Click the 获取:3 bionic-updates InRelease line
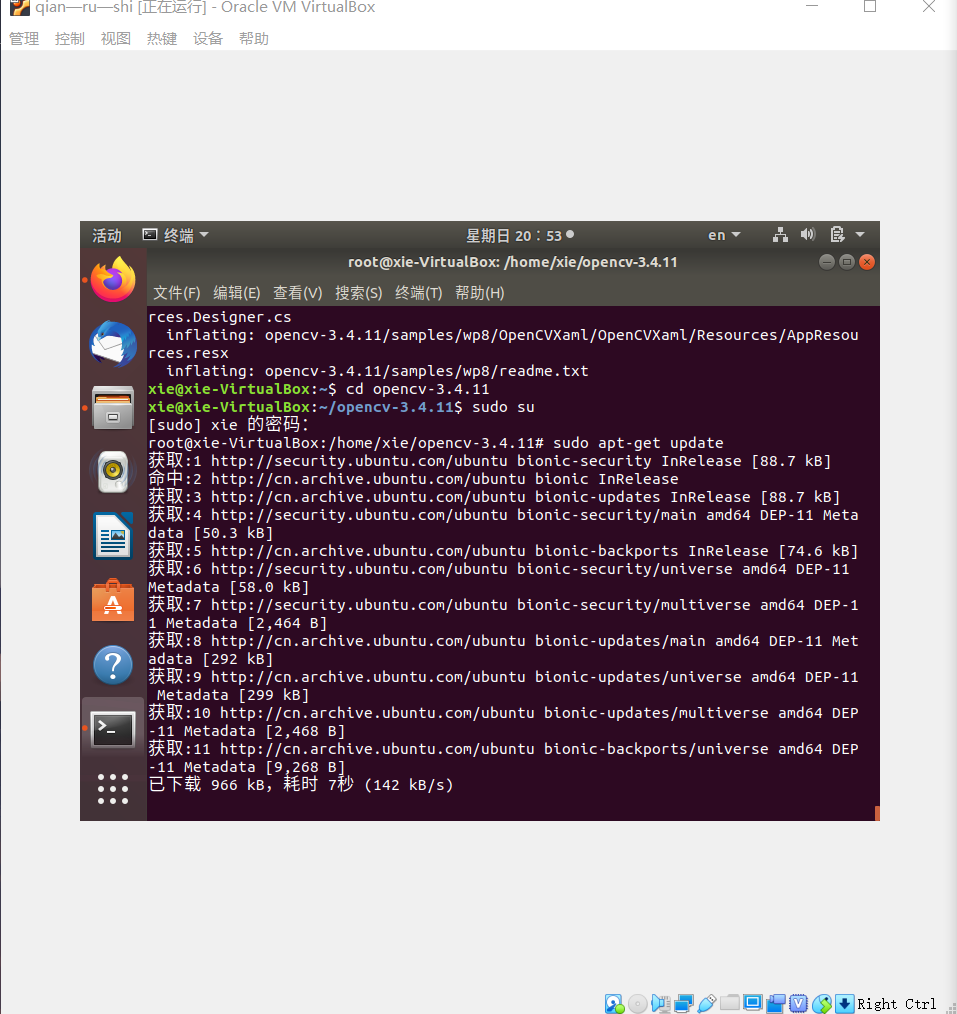Viewport: 957px width, 1014px height. 494,497
